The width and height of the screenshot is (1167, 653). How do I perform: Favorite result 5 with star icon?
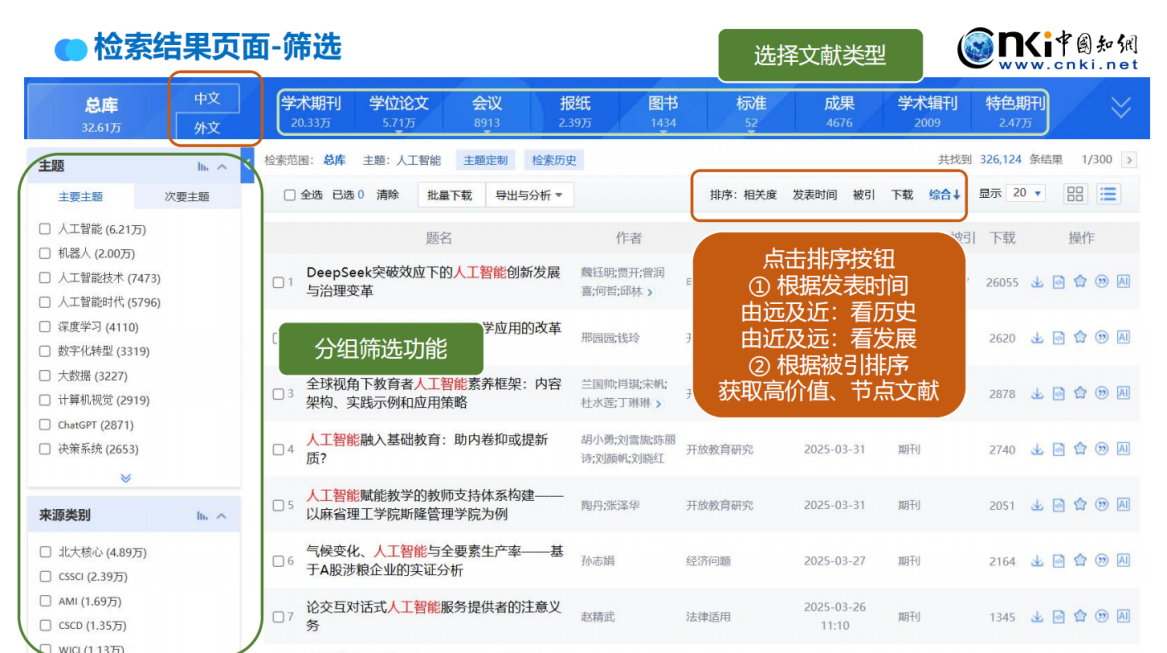point(1080,506)
